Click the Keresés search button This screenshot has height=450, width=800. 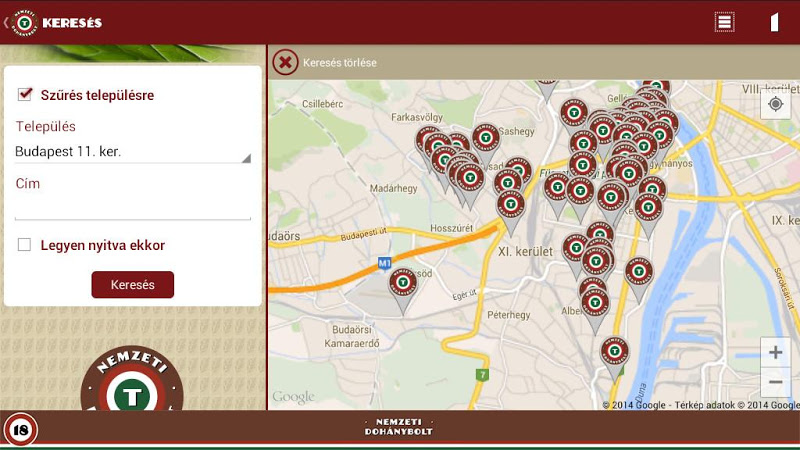133,285
